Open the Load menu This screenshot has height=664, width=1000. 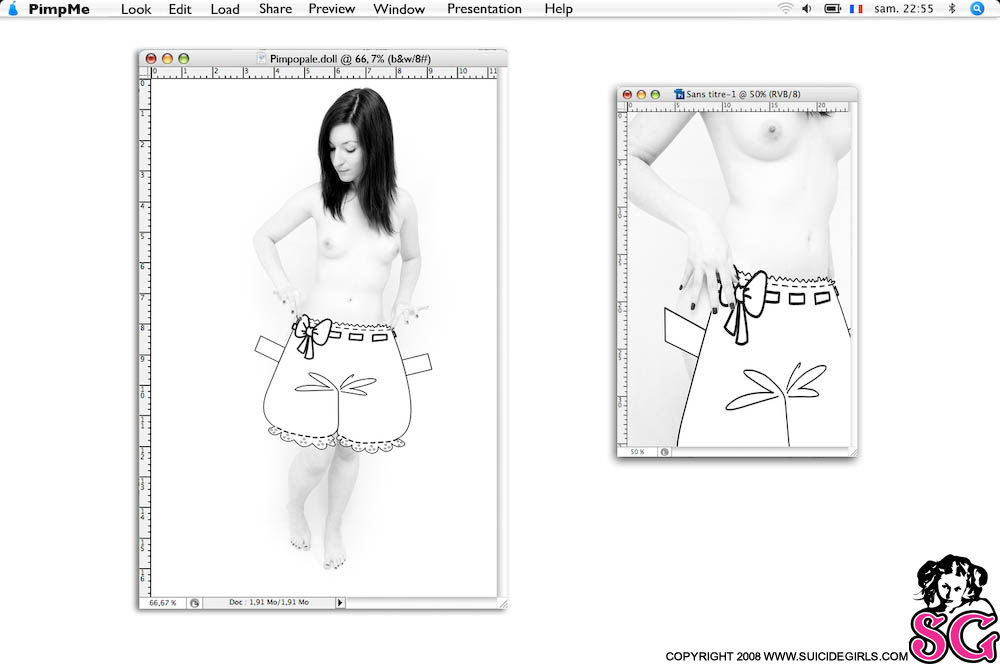point(225,9)
